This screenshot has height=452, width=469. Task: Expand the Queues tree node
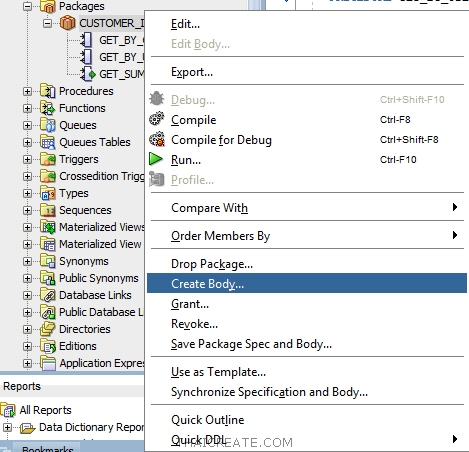point(28,125)
